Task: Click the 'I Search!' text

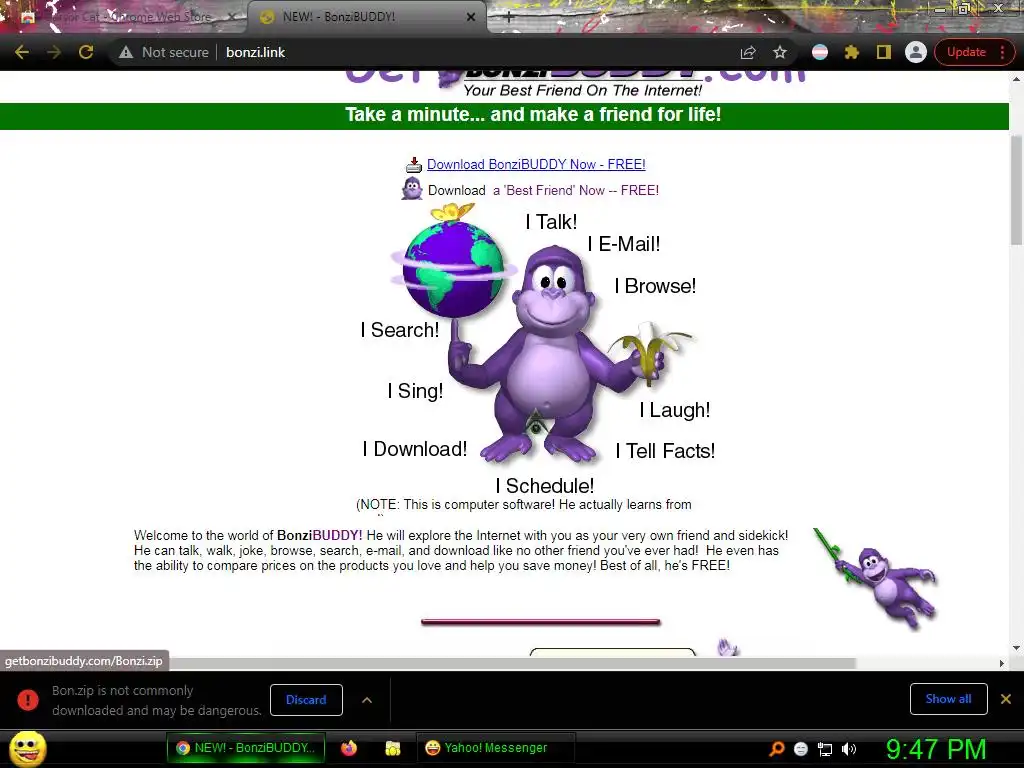Action: pyautogui.click(x=400, y=330)
